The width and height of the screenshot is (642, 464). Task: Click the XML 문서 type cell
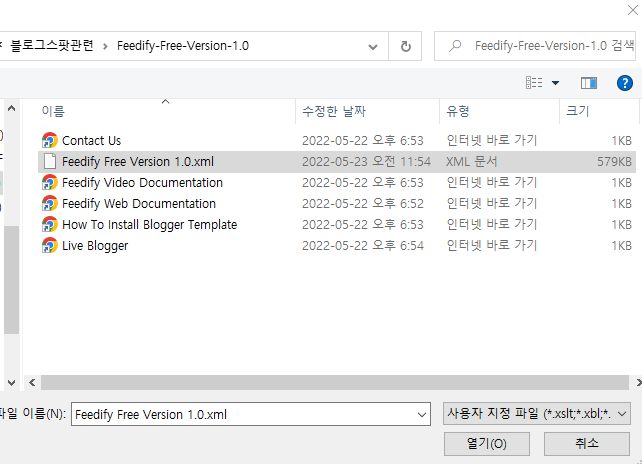tap(471, 161)
